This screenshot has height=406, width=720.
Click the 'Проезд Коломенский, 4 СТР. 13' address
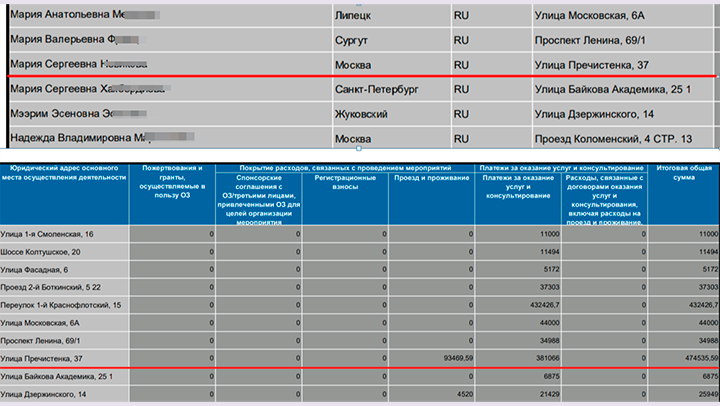click(613, 139)
